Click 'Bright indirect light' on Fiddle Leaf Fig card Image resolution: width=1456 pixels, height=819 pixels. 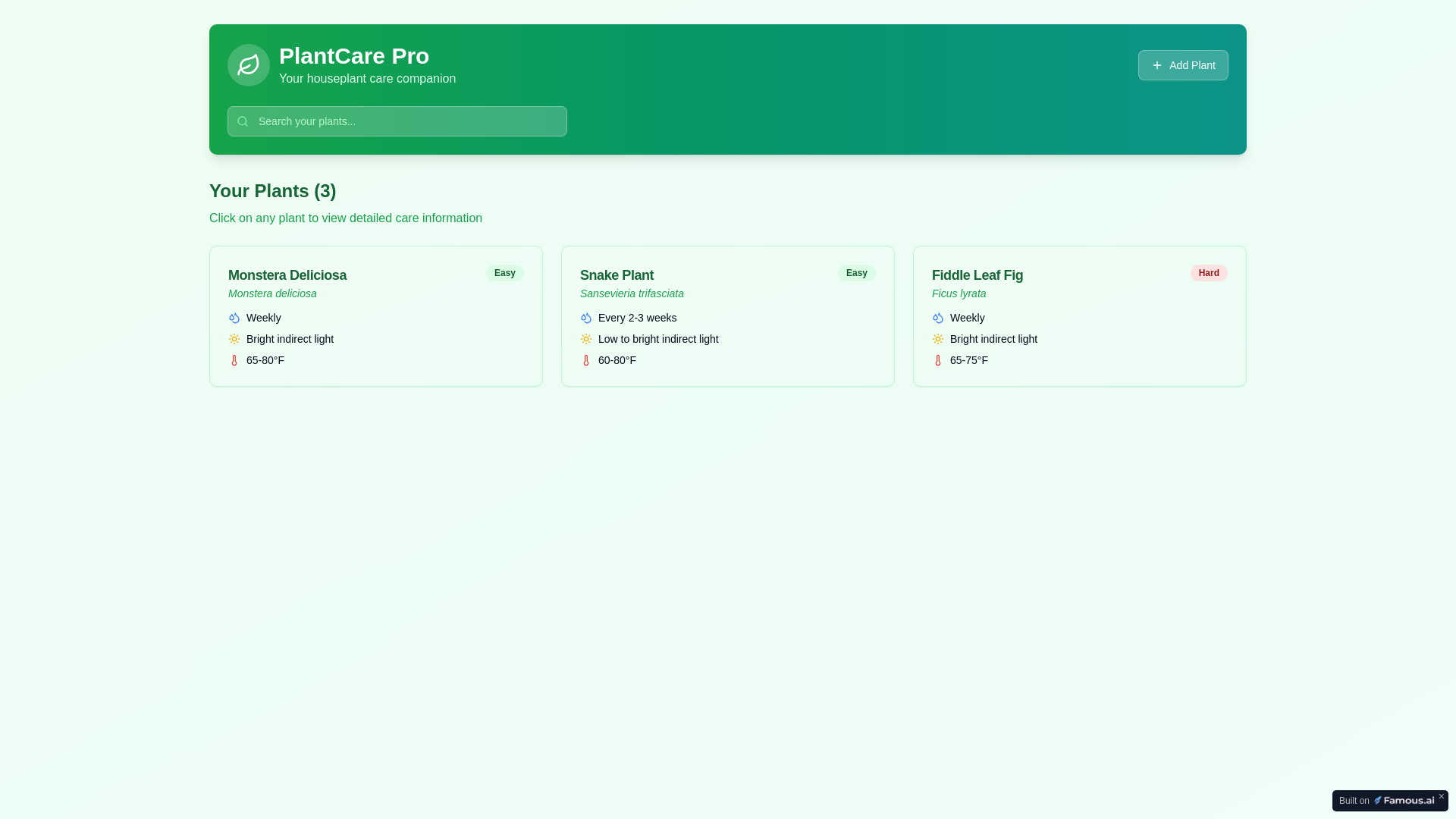tap(993, 339)
